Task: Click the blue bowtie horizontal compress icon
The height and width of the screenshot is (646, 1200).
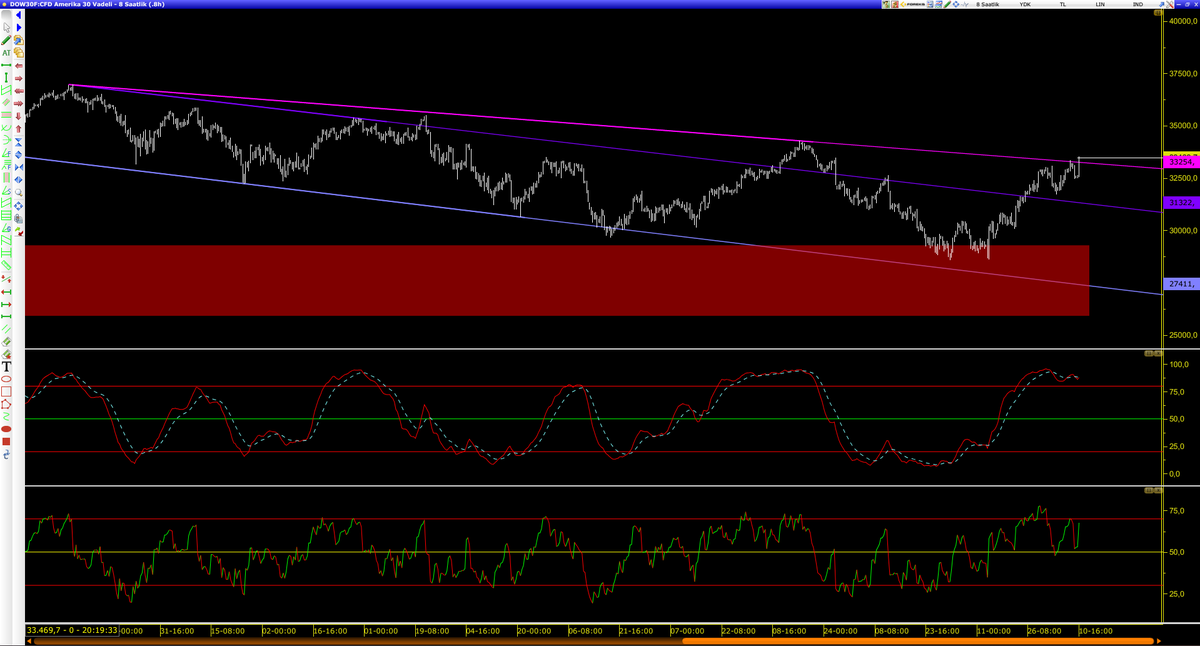Action: tap(19, 167)
